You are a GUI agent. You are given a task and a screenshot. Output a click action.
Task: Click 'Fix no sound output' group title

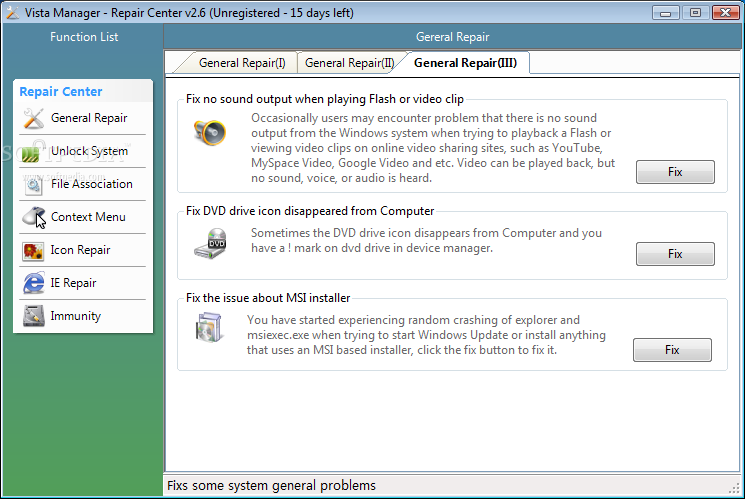point(325,99)
